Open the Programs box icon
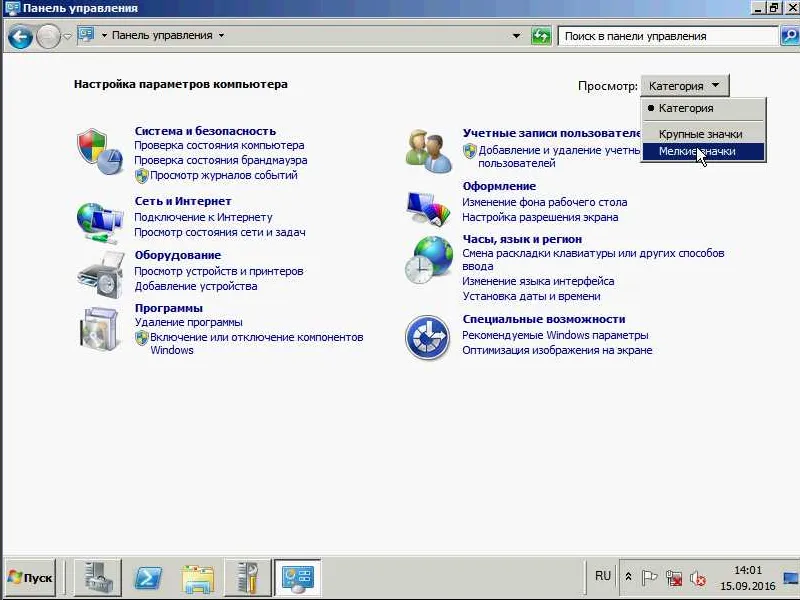 [x=99, y=328]
